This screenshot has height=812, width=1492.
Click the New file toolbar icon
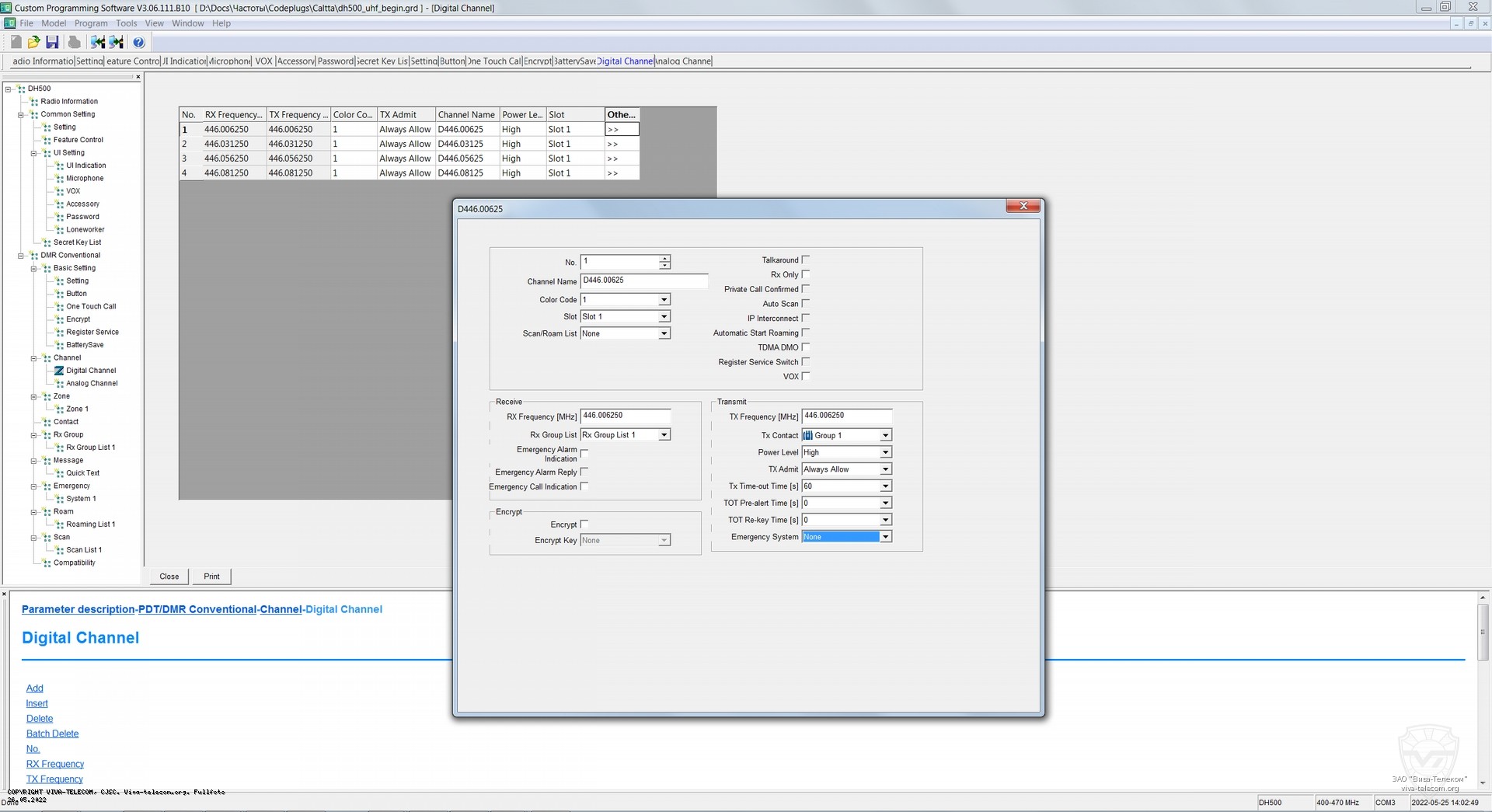click(16, 42)
